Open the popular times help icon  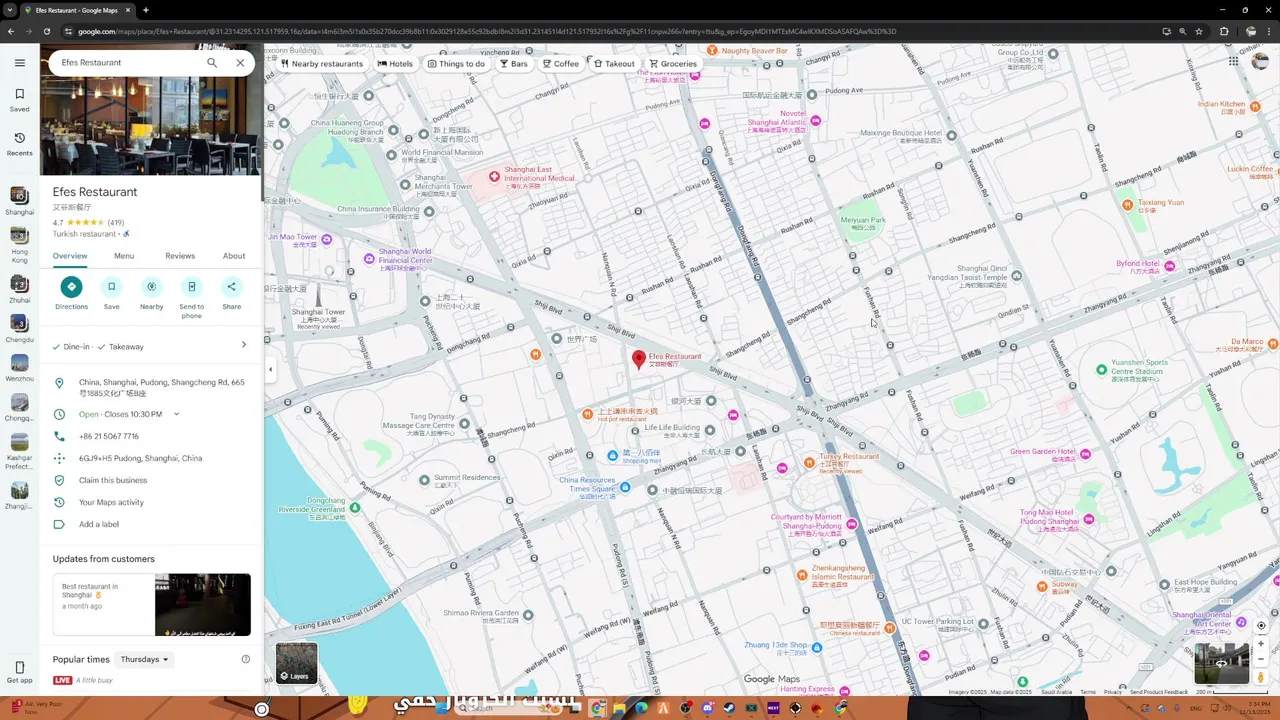(x=245, y=659)
